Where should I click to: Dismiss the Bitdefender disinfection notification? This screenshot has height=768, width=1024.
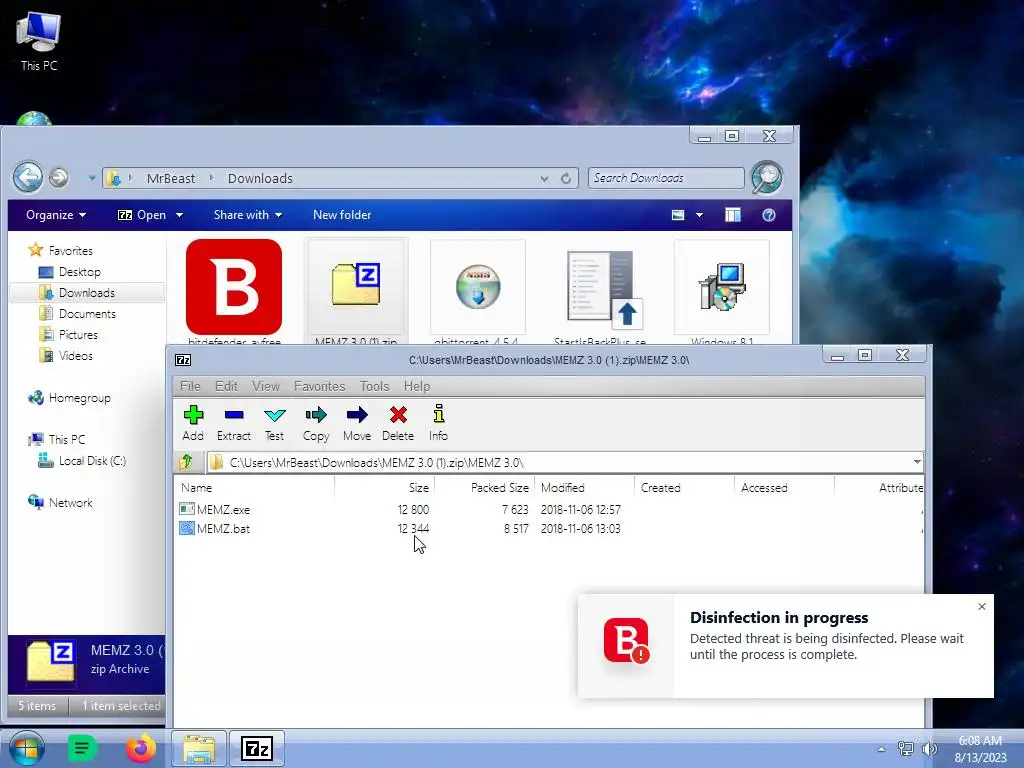tap(982, 607)
